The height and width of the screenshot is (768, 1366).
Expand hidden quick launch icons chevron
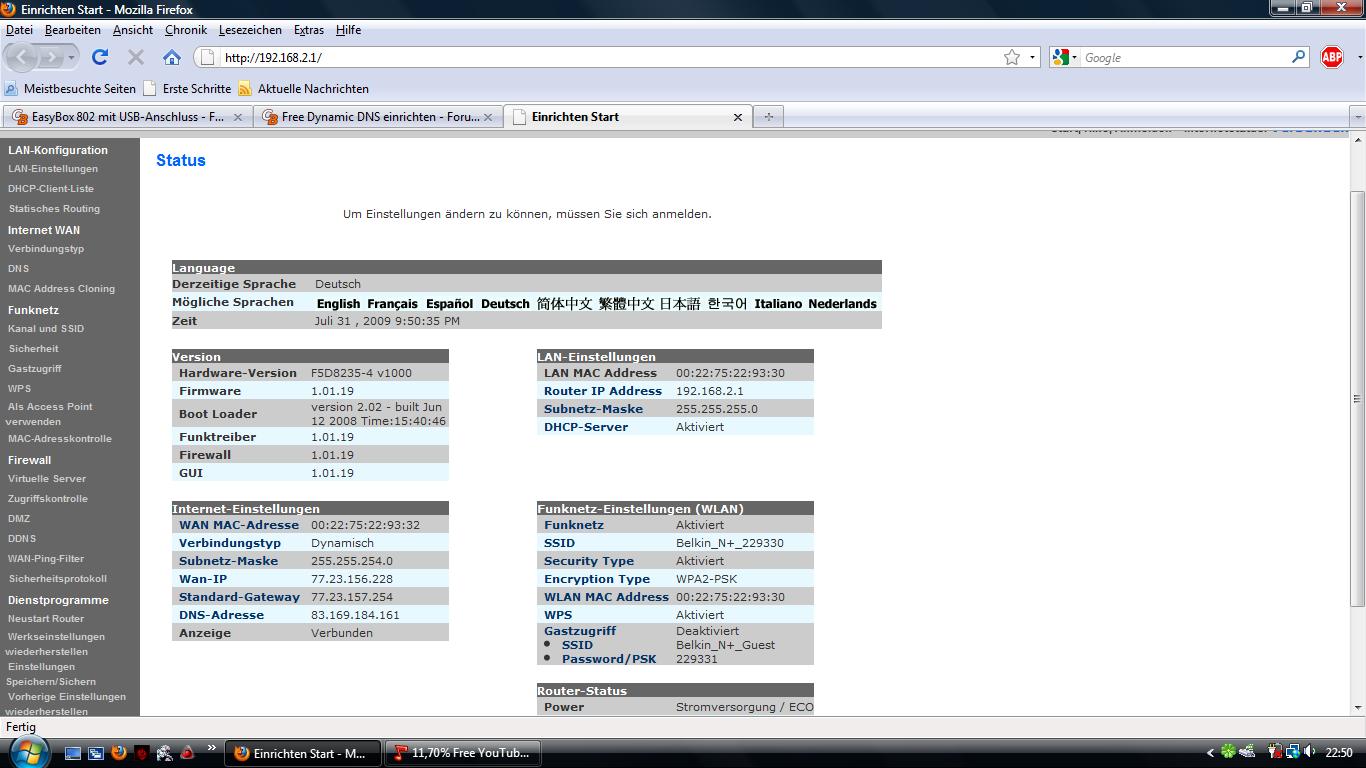coord(211,747)
